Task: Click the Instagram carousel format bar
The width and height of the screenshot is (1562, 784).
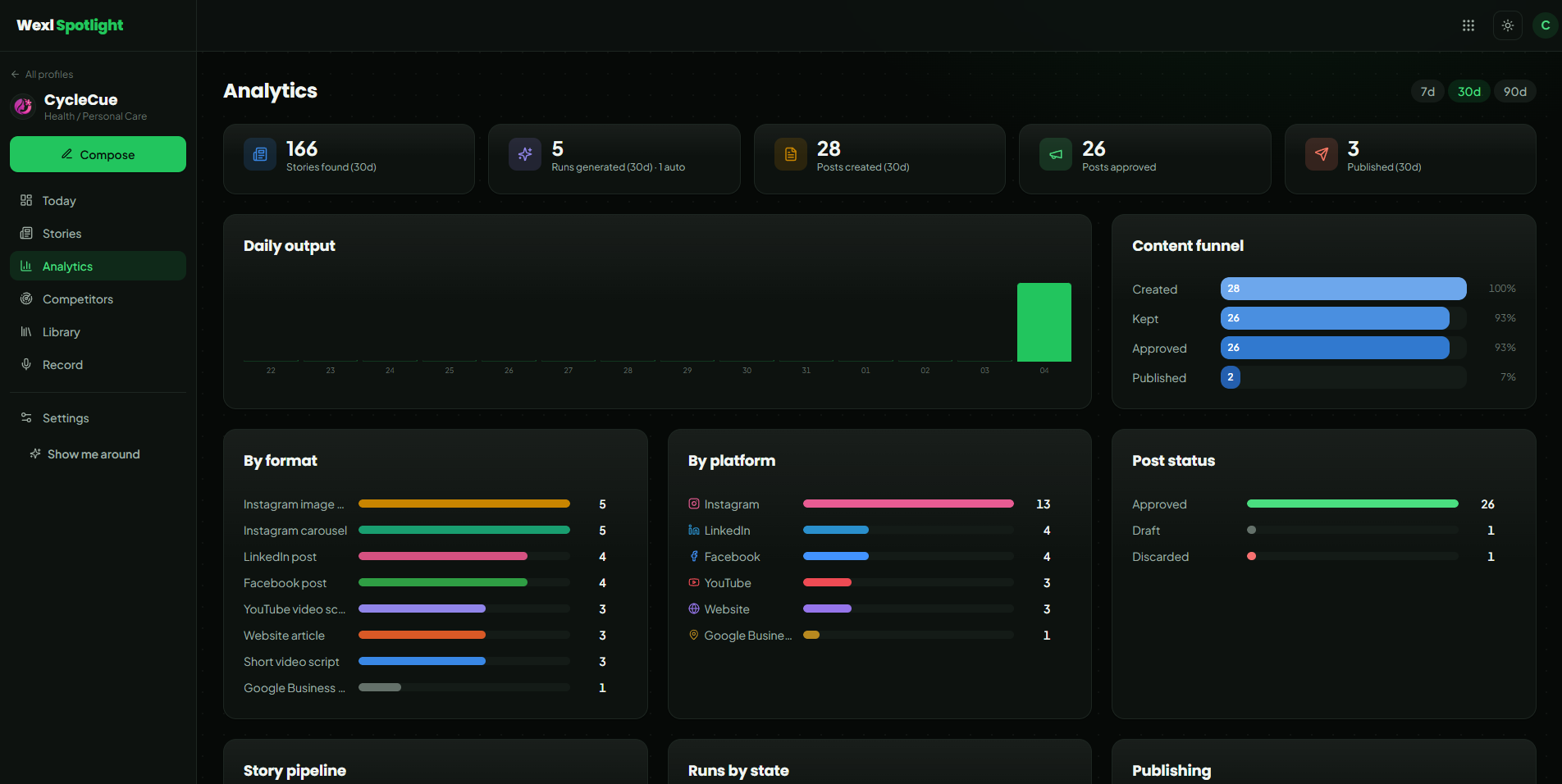Action: point(464,530)
